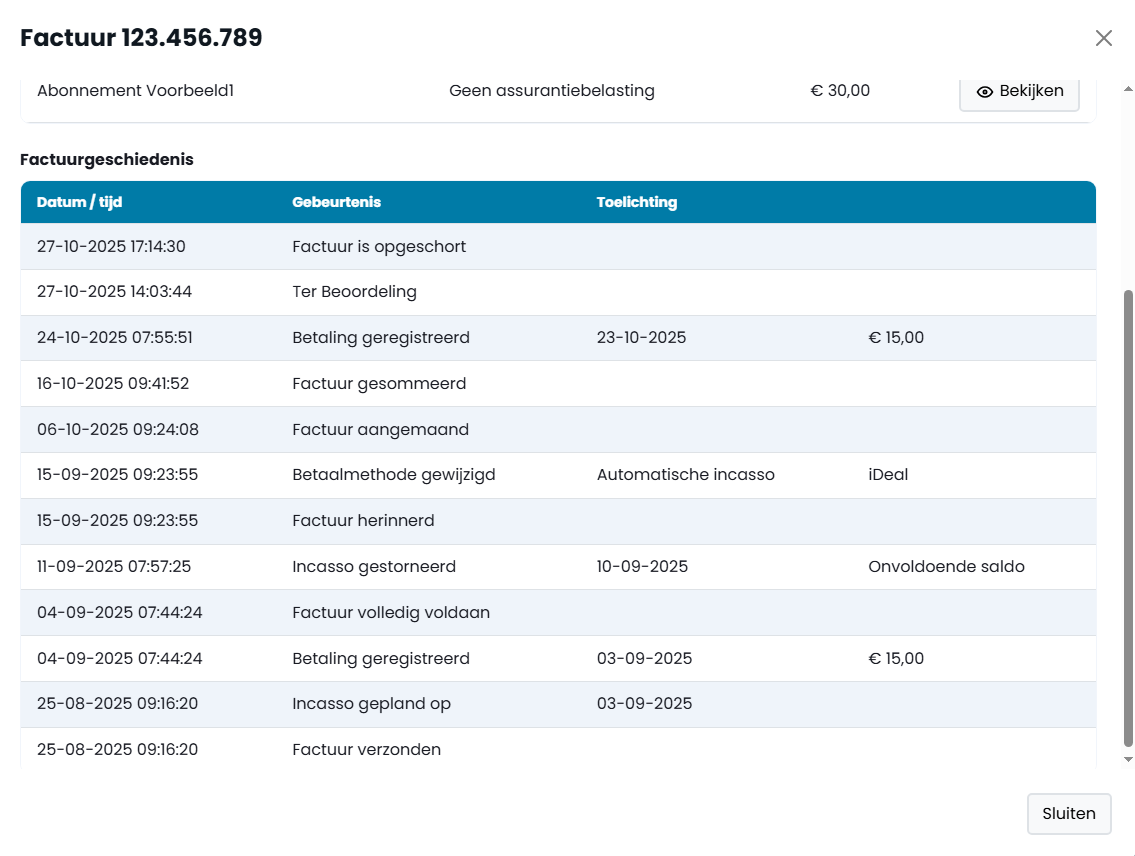Viewport: 1135px width, 856px height.
Task: Select 'Factuur verzonden' event
Action: click(x=366, y=750)
